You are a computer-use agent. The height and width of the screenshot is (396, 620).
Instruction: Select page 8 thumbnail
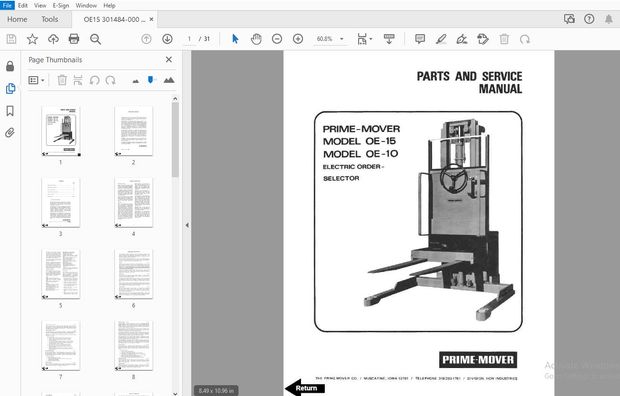coord(134,346)
